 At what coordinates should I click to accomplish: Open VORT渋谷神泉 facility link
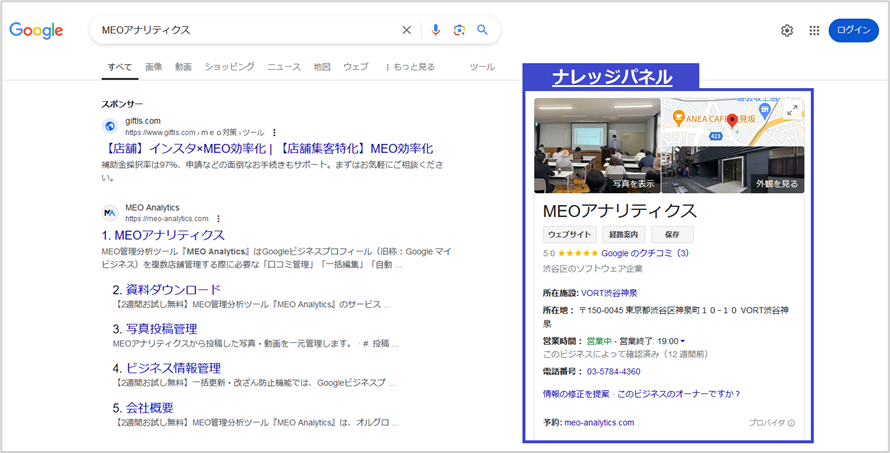coord(609,293)
